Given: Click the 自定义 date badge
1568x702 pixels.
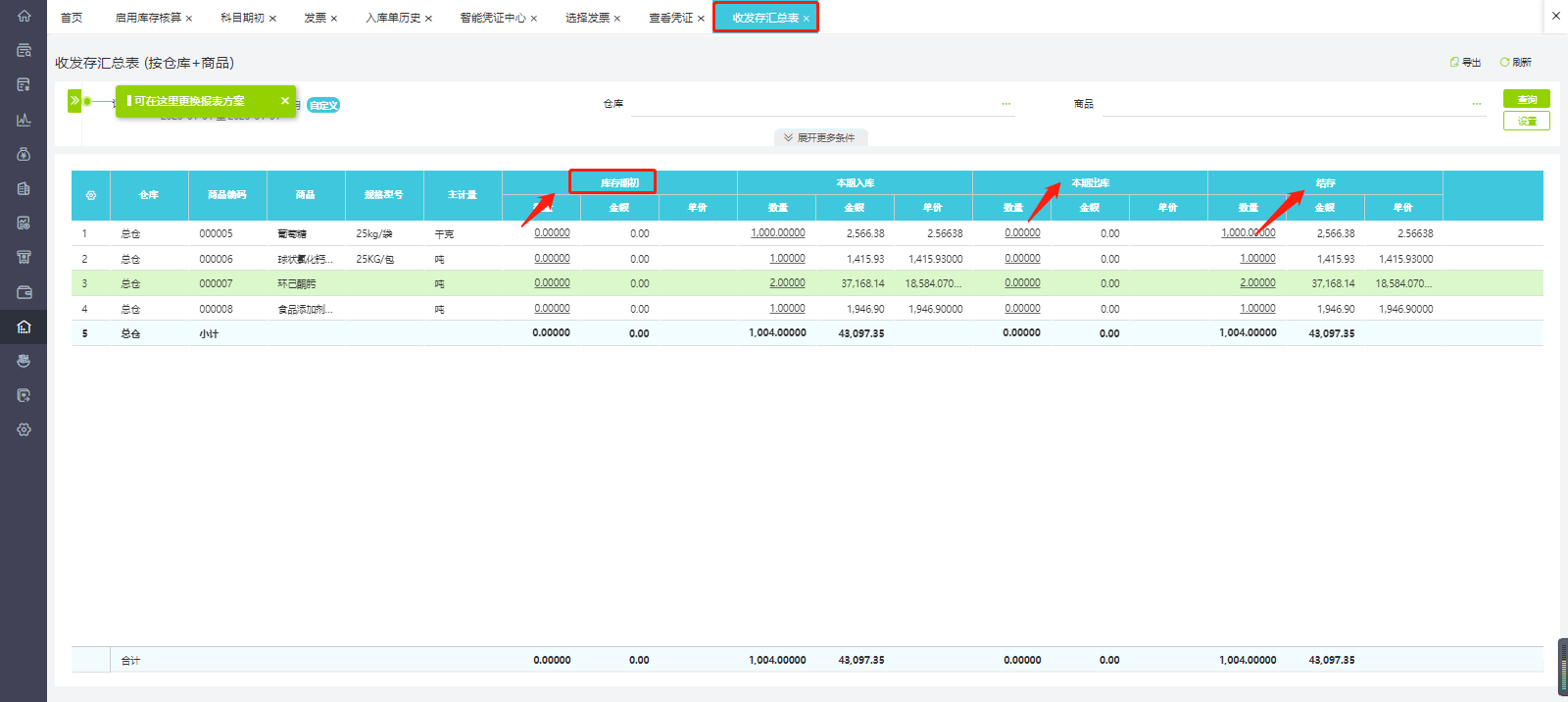Looking at the screenshot, I should pyautogui.click(x=323, y=105).
